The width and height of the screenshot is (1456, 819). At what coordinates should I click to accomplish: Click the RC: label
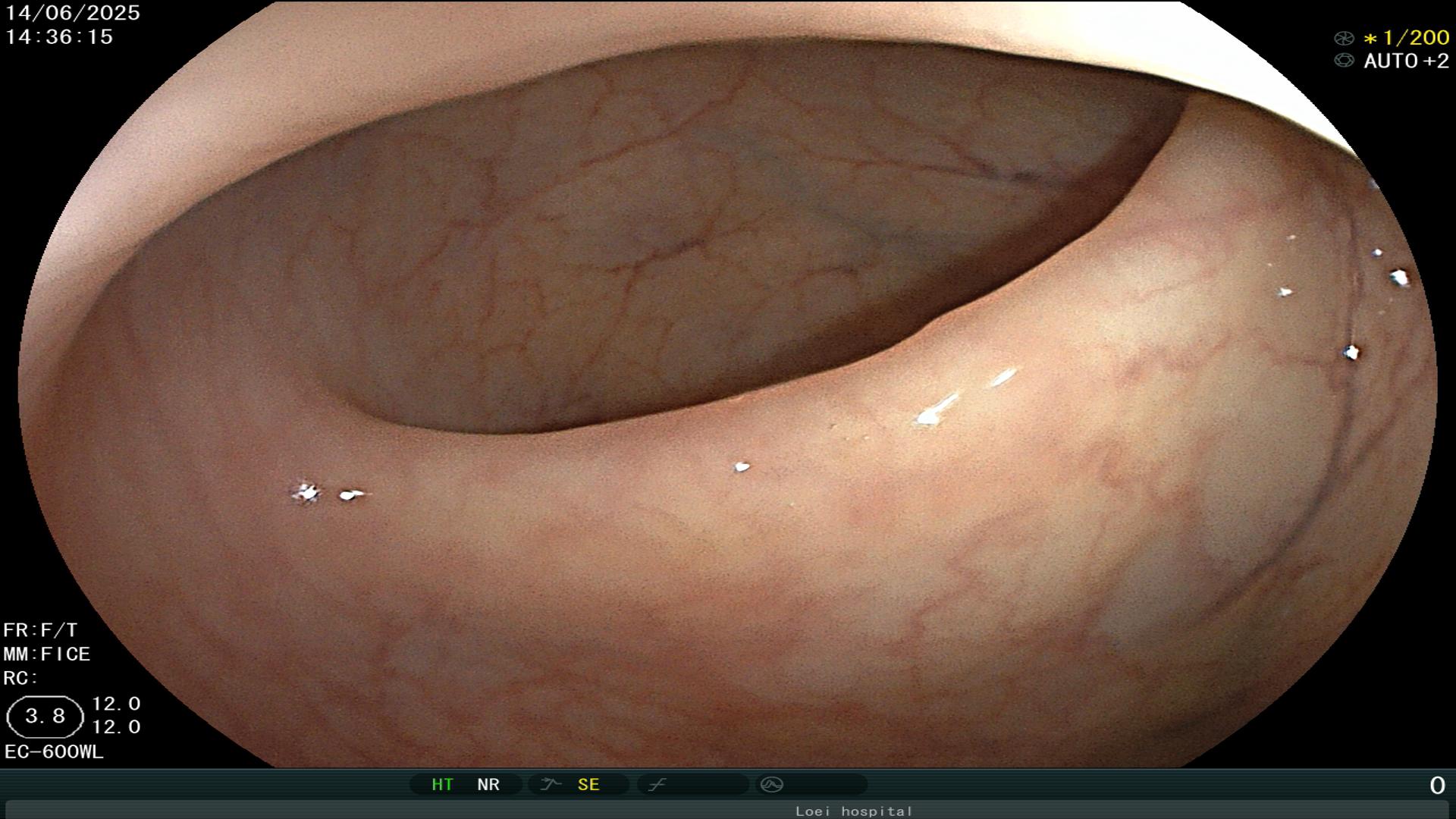(x=20, y=678)
